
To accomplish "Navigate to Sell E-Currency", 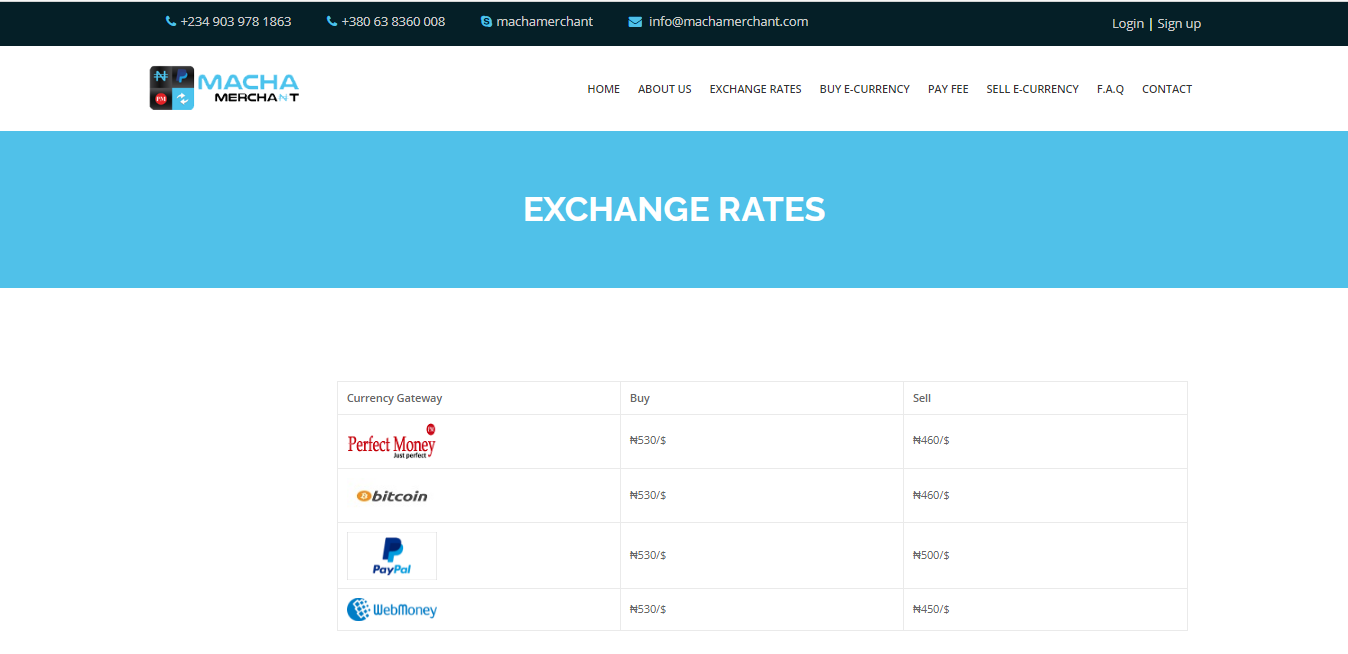I will [1032, 89].
